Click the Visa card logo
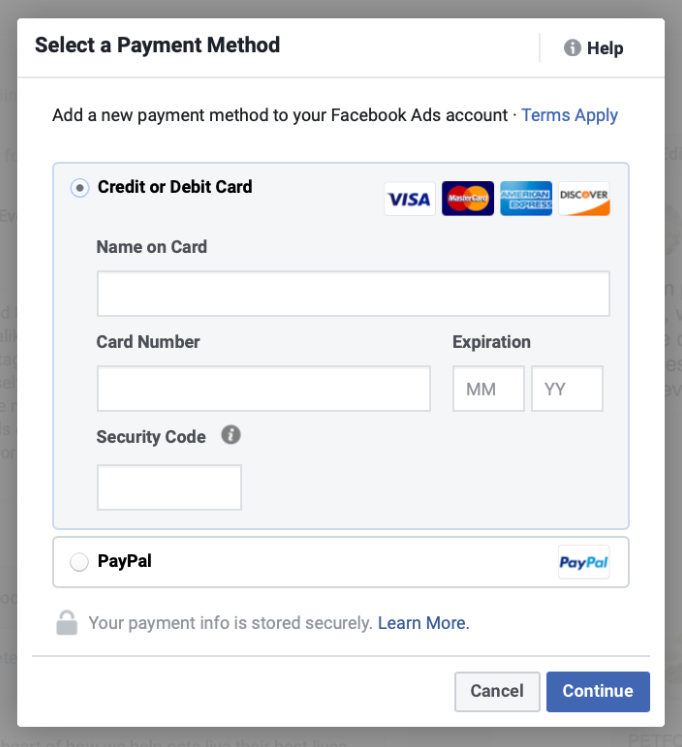Image resolution: width=682 pixels, height=747 pixels. pos(410,199)
